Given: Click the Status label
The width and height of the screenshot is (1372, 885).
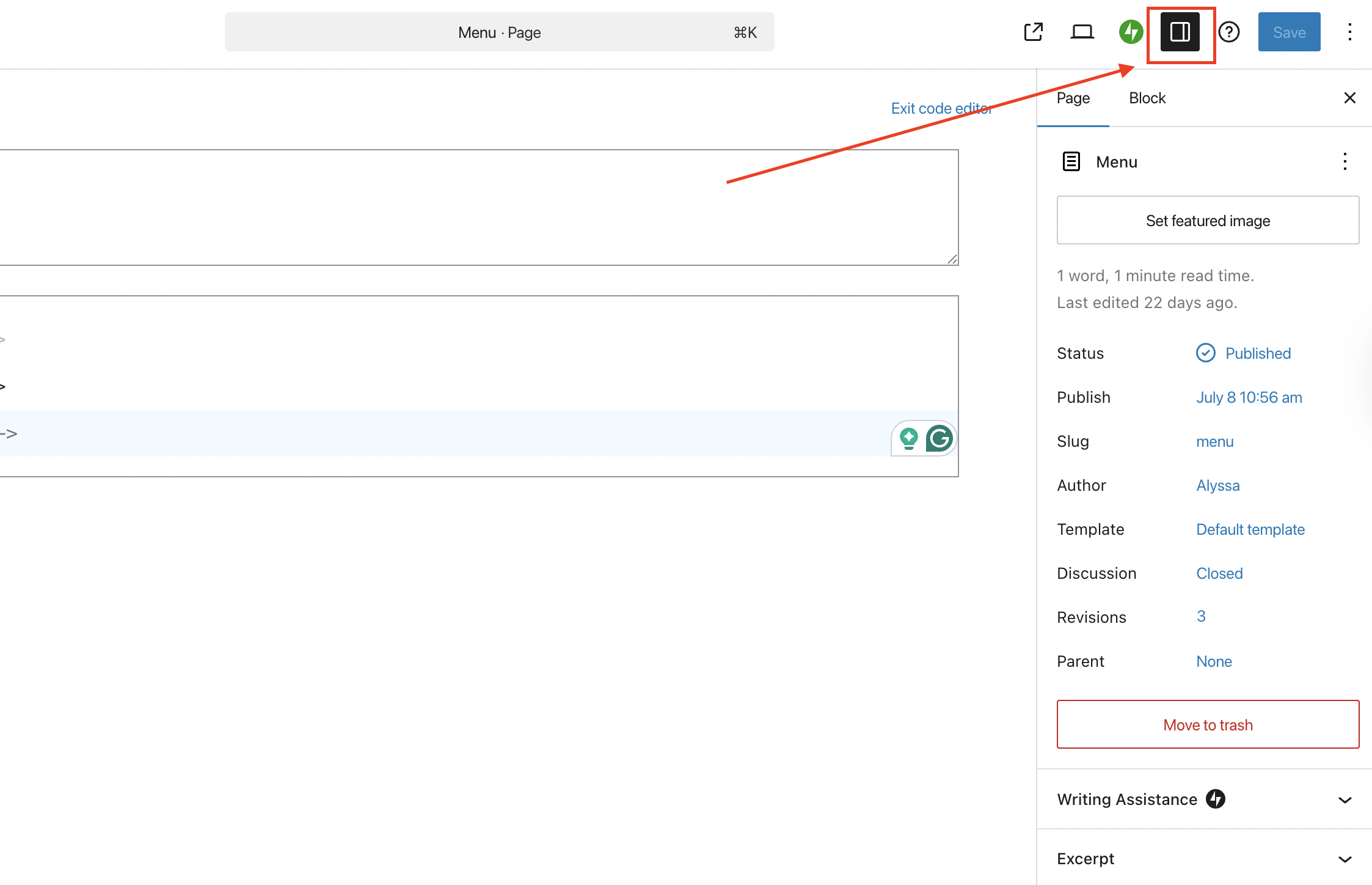Looking at the screenshot, I should 1080,353.
